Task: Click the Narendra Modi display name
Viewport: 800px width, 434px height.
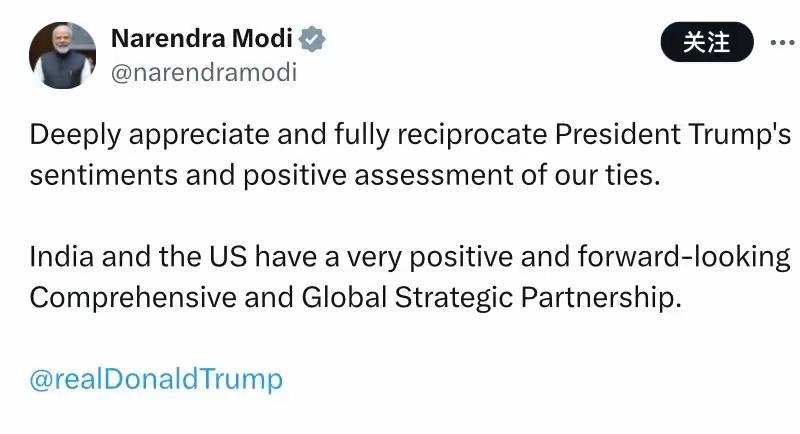Action: click(x=202, y=40)
